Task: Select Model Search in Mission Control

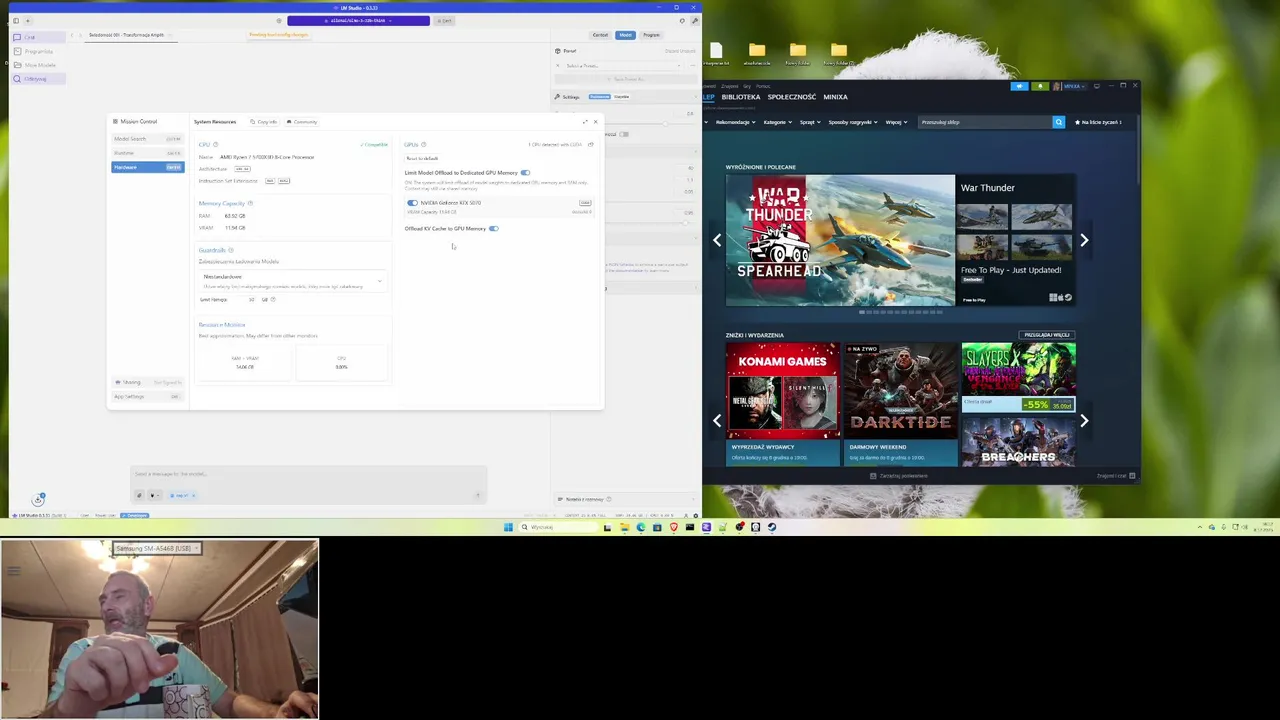Action: pos(147,139)
